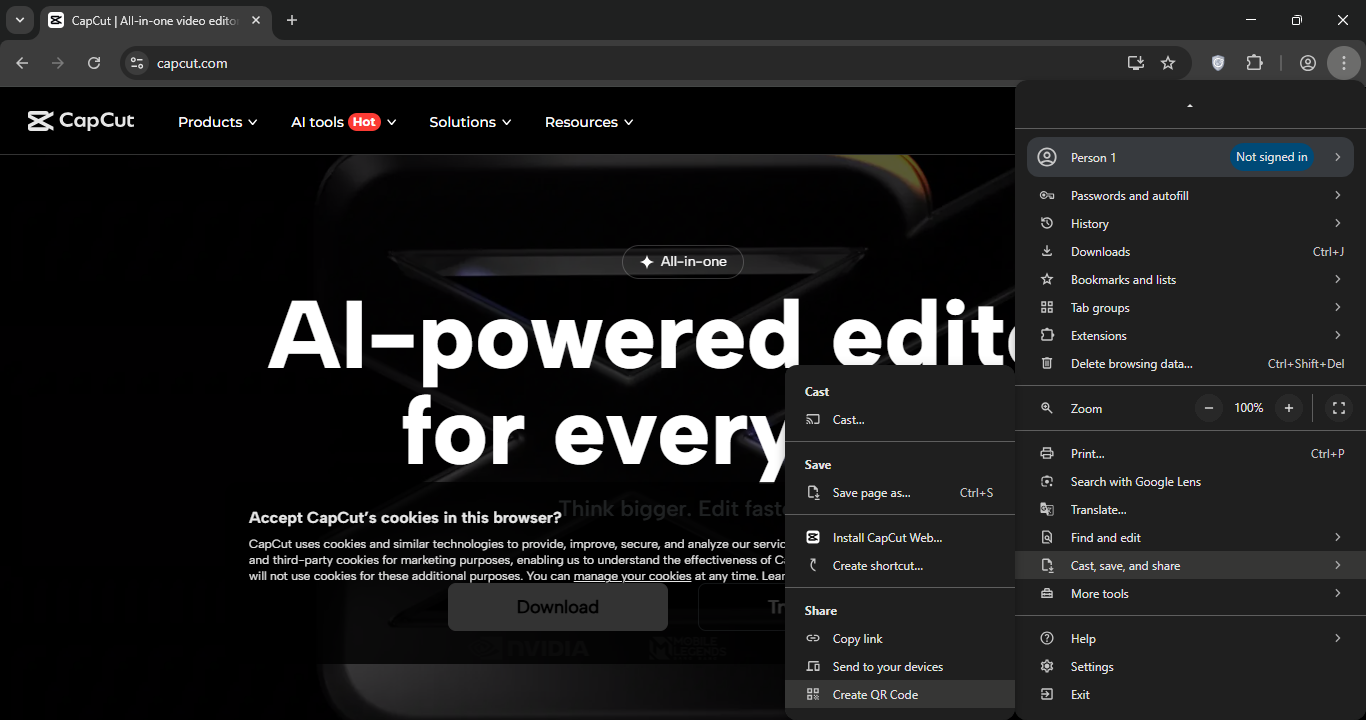This screenshot has width=1366, height=720.
Task: Open the manage your cookies link
Action: coord(631,575)
